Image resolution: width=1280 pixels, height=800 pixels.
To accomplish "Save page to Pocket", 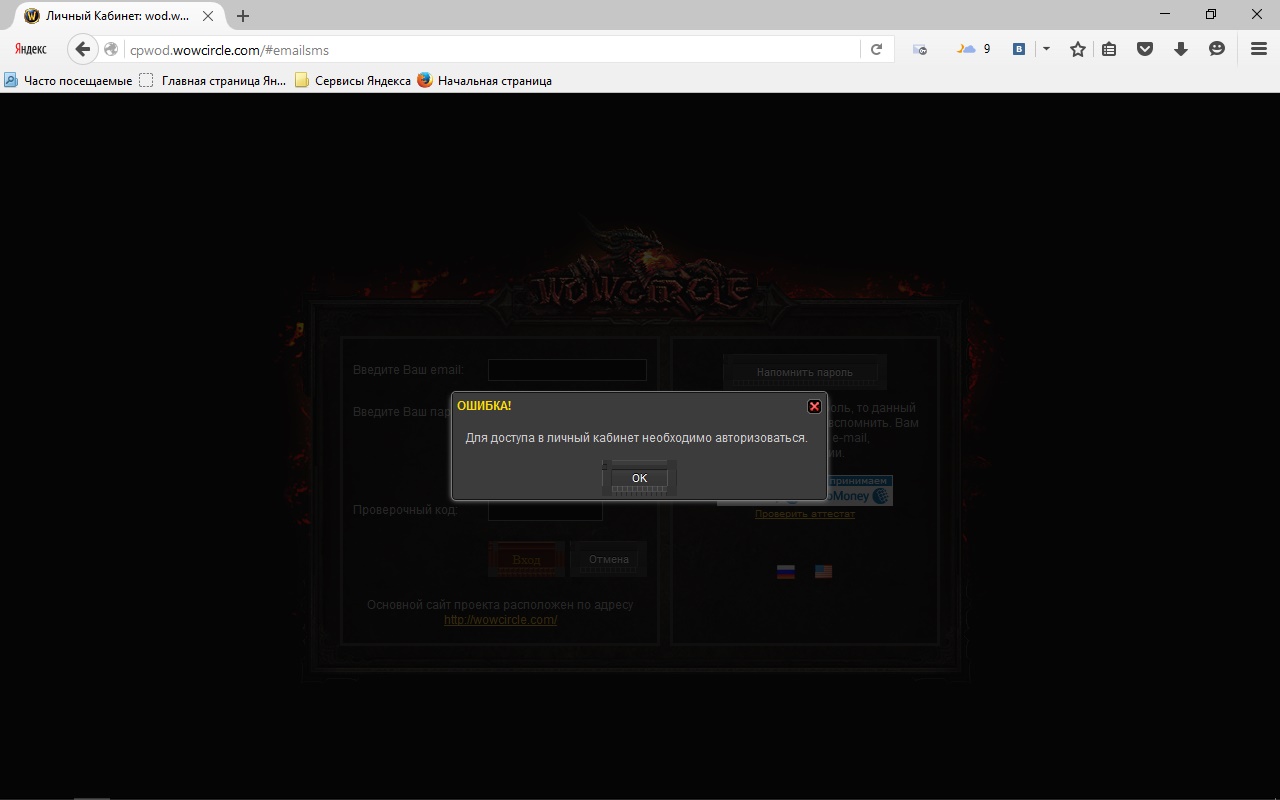I will pos(1145,49).
